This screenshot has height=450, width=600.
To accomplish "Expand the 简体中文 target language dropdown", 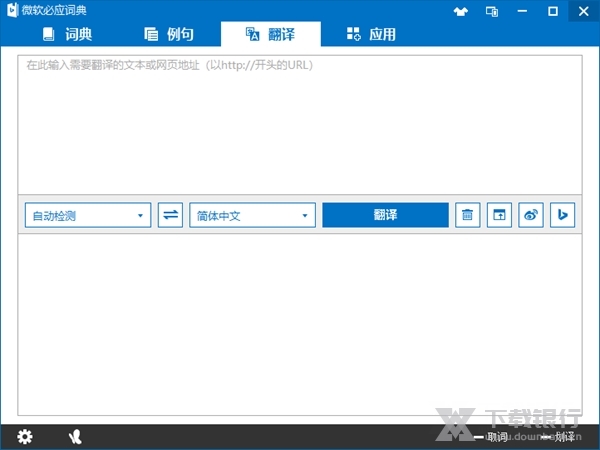I will pyautogui.click(x=252, y=215).
